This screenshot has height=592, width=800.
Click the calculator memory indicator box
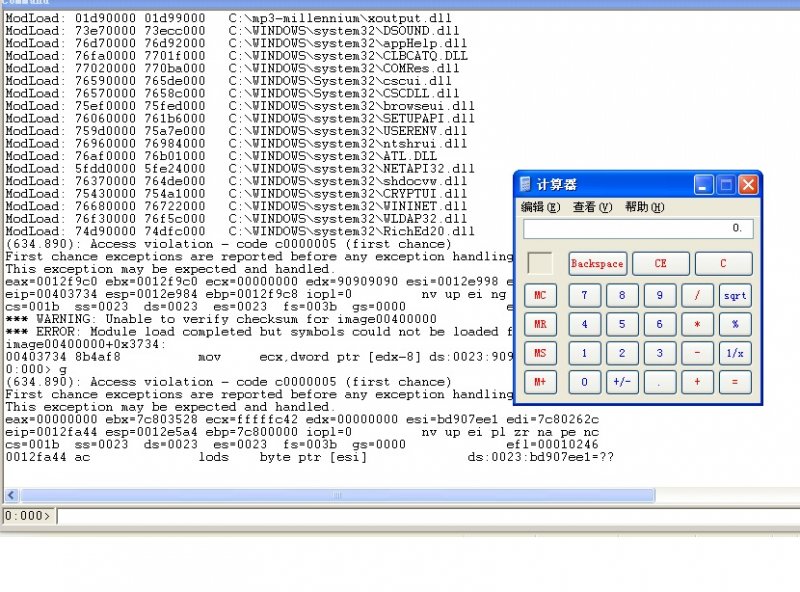540,264
